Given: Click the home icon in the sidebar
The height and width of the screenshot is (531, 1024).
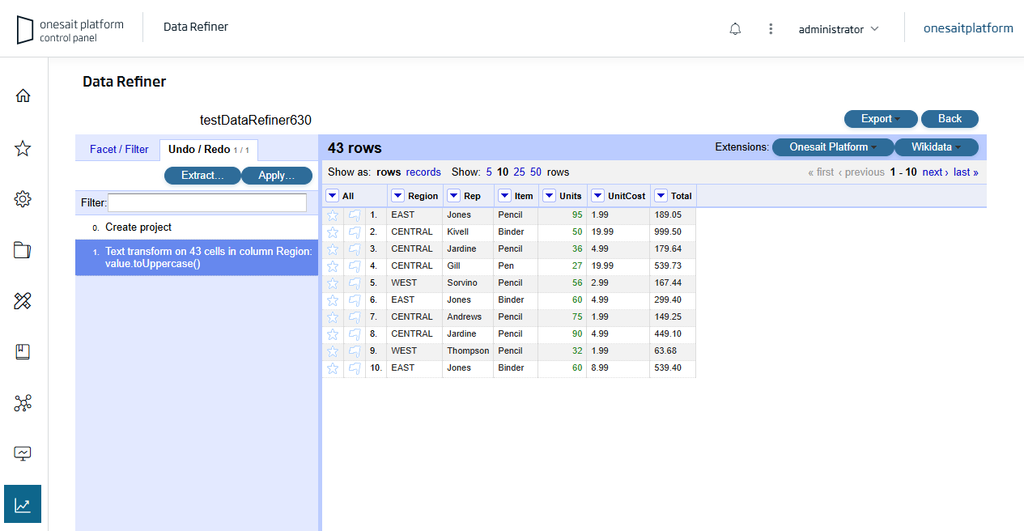Looking at the screenshot, I should click(x=23, y=96).
